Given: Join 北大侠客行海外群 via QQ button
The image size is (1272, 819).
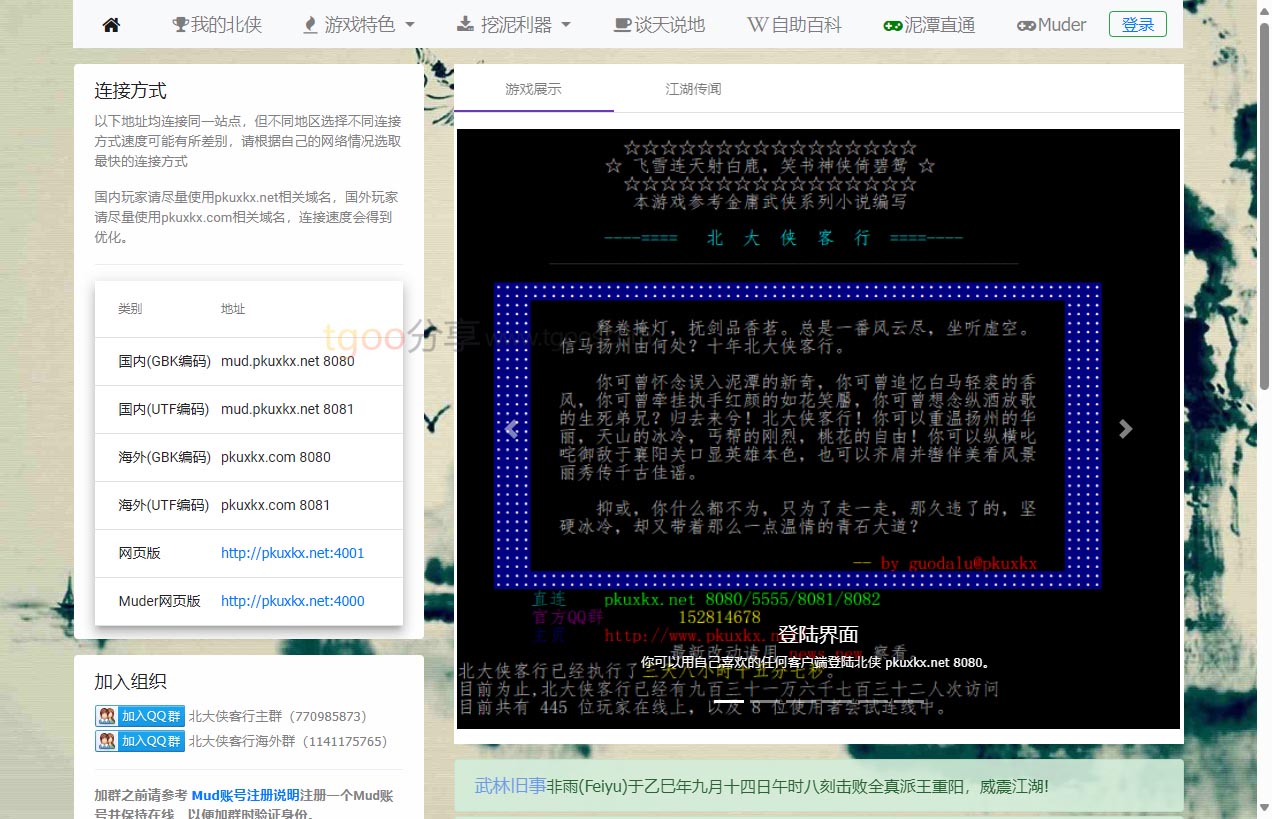Looking at the screenshot, I should [x=140, y=741].
